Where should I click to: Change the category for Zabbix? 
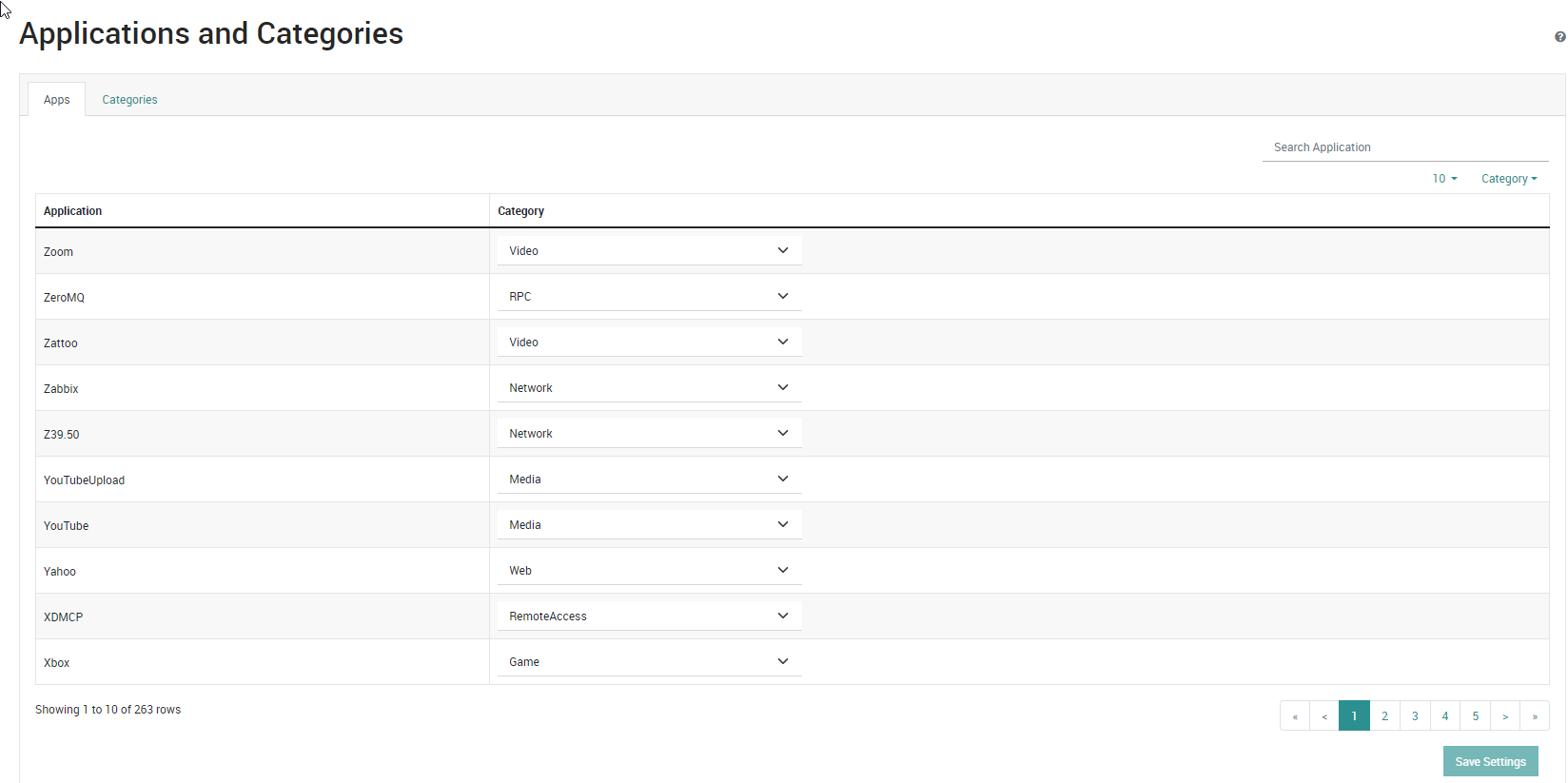(x=649, y=388)
